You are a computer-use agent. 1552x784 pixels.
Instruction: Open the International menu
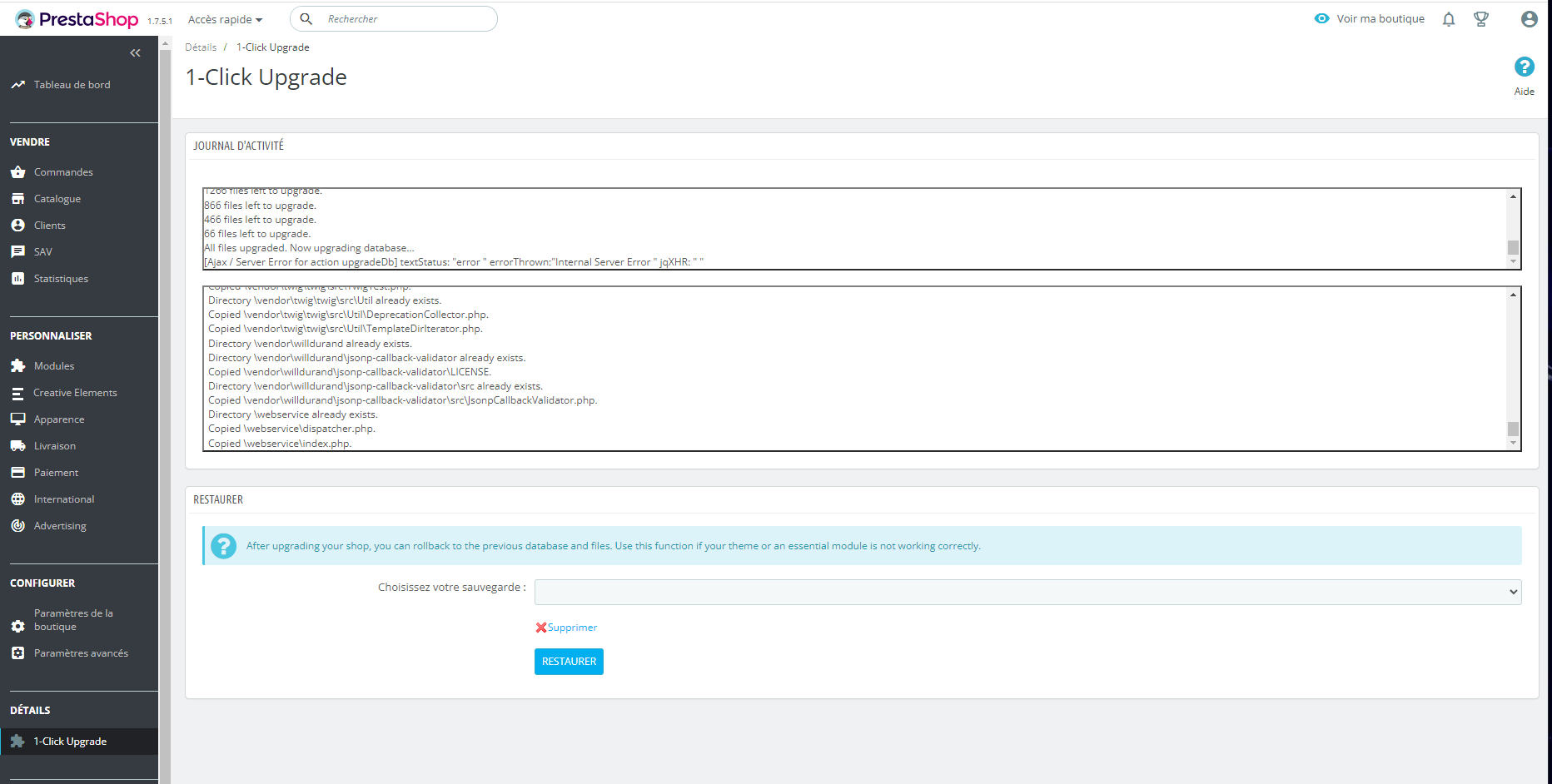tap(64, 499)
